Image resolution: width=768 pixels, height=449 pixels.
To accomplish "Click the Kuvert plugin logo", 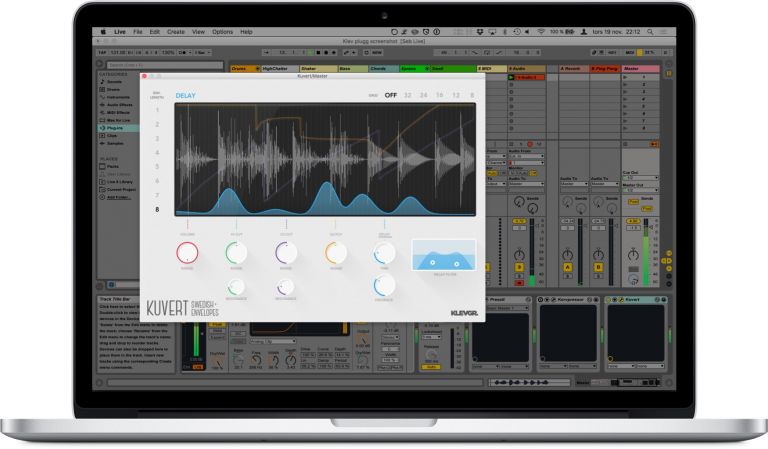I will click(182, 308).
